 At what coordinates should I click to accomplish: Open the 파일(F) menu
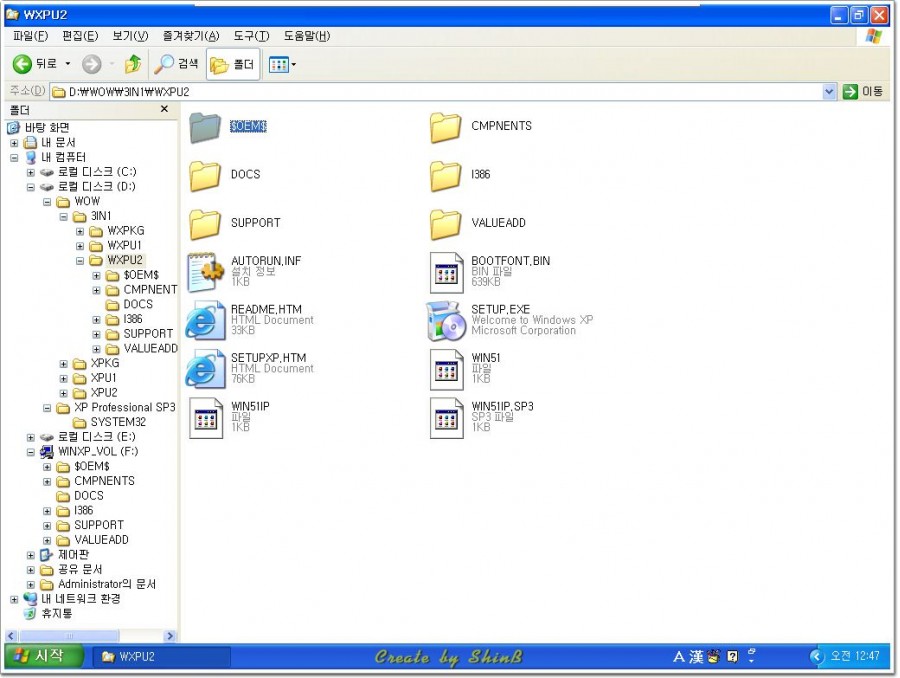[30, 36]
